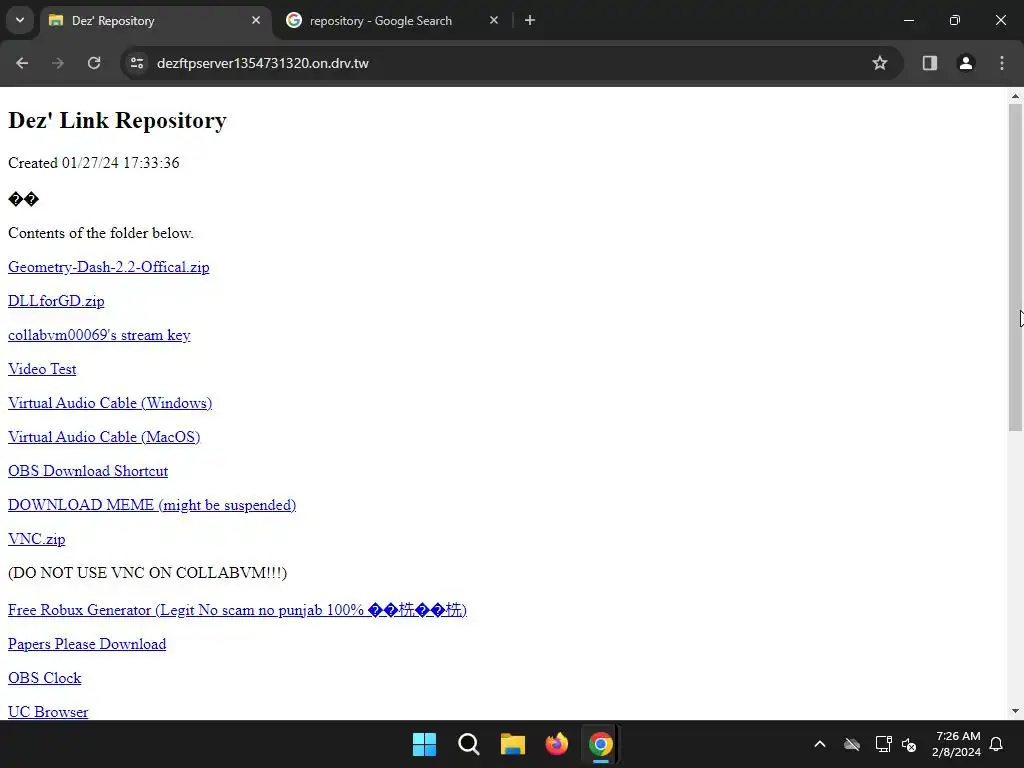Viewport: 1024px width, 768px height.
Task: Open Chrome profile menu
Action: pos(966,63)
